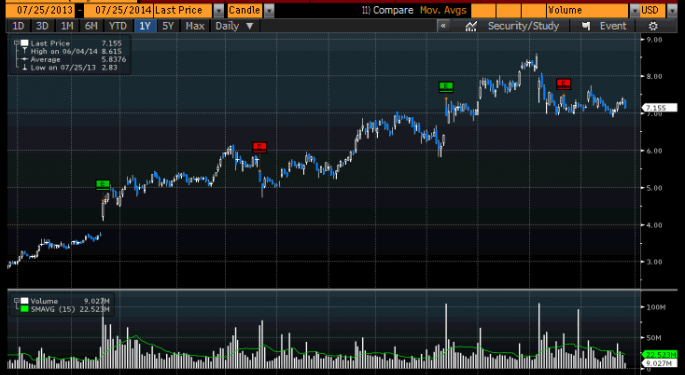Click the first empty orange moving average field

483,10
